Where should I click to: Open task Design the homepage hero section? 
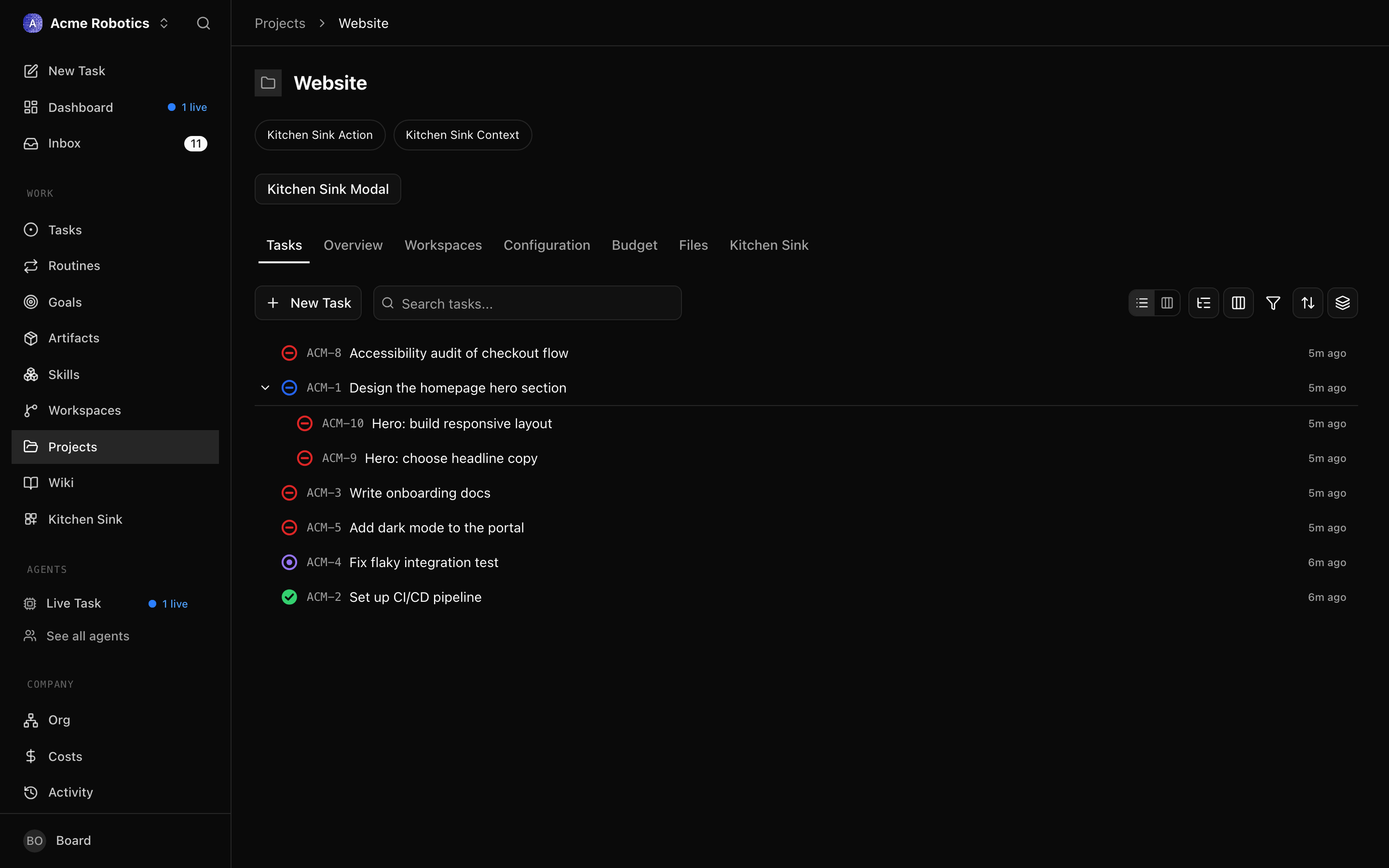806,388
